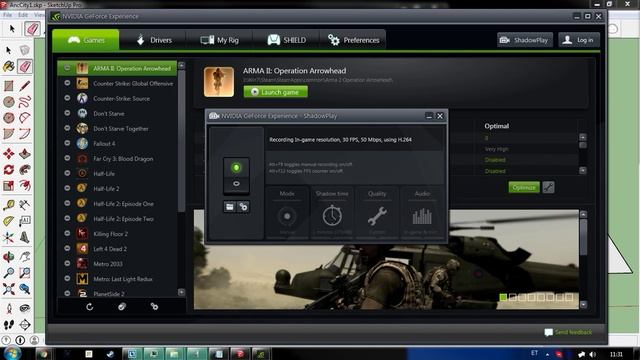The height and width of the screenshot is (360, 640).
Task: Select the Text label tool in SketchUp
Action: pos(24,221)
